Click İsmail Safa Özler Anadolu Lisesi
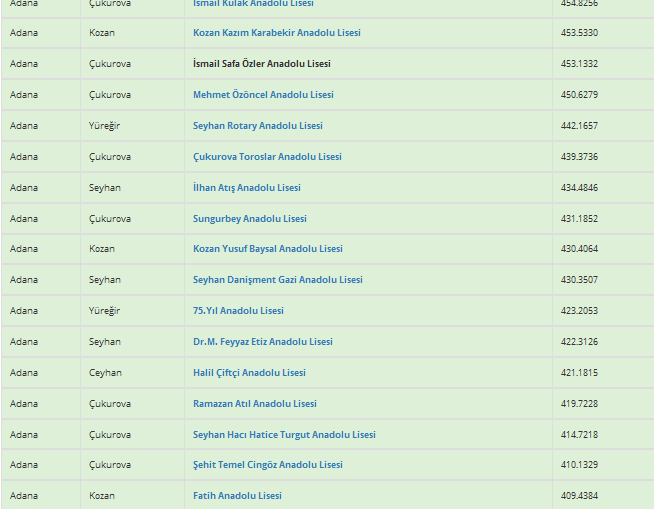The image size is (654, 509). point(261,64)
